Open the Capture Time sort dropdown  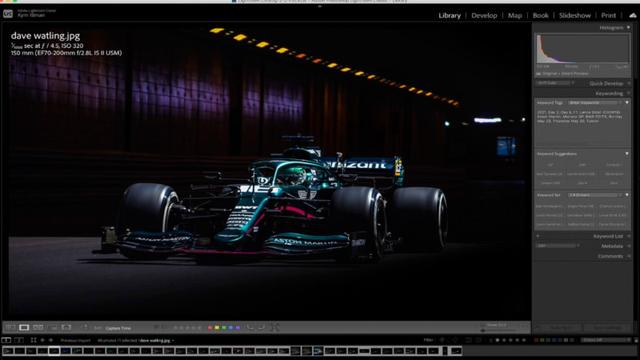[x=118, y=328]
